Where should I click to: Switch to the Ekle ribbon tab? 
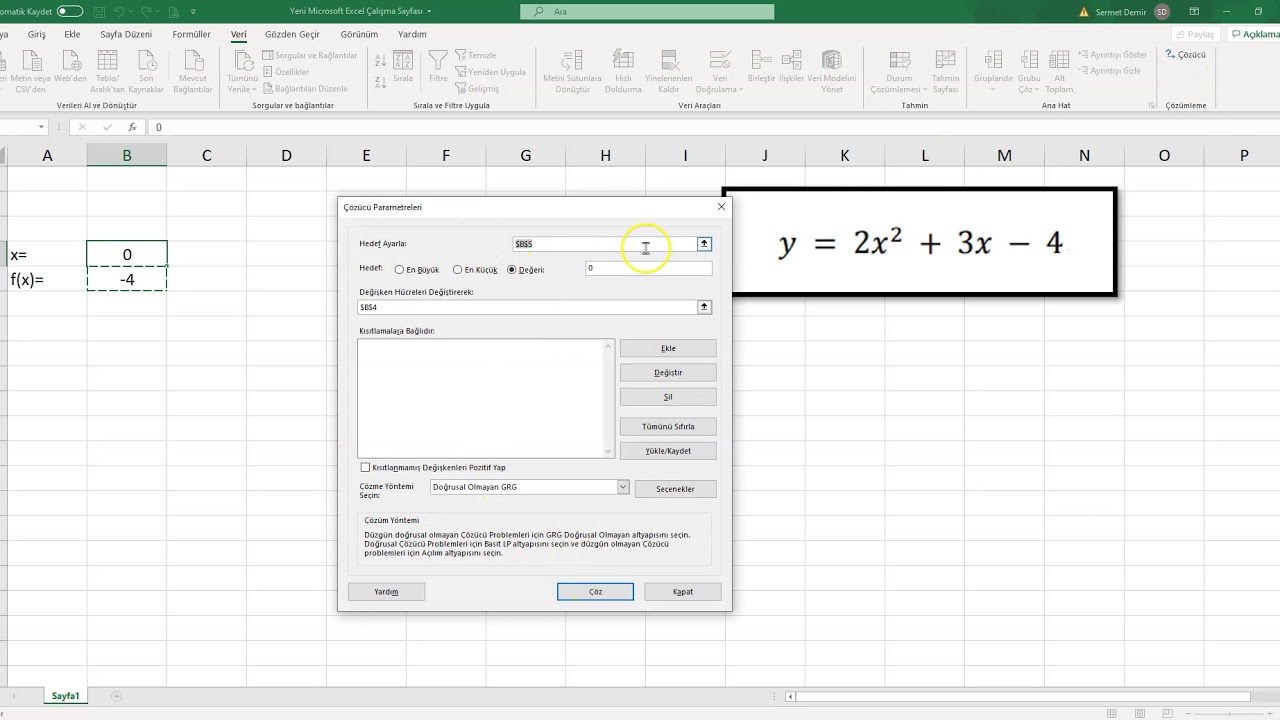(72, 34)
